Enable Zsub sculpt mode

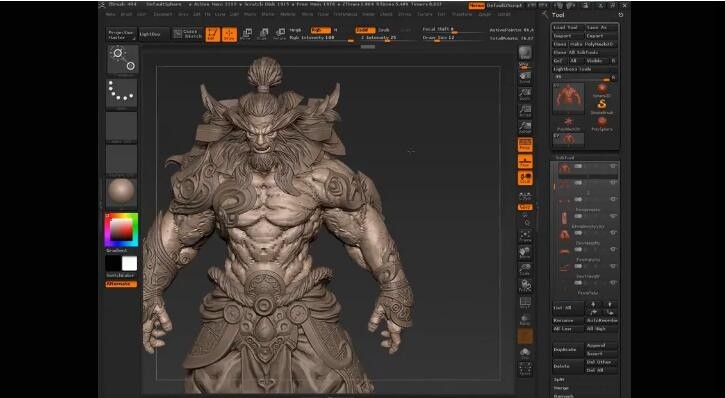coord(384,30)
